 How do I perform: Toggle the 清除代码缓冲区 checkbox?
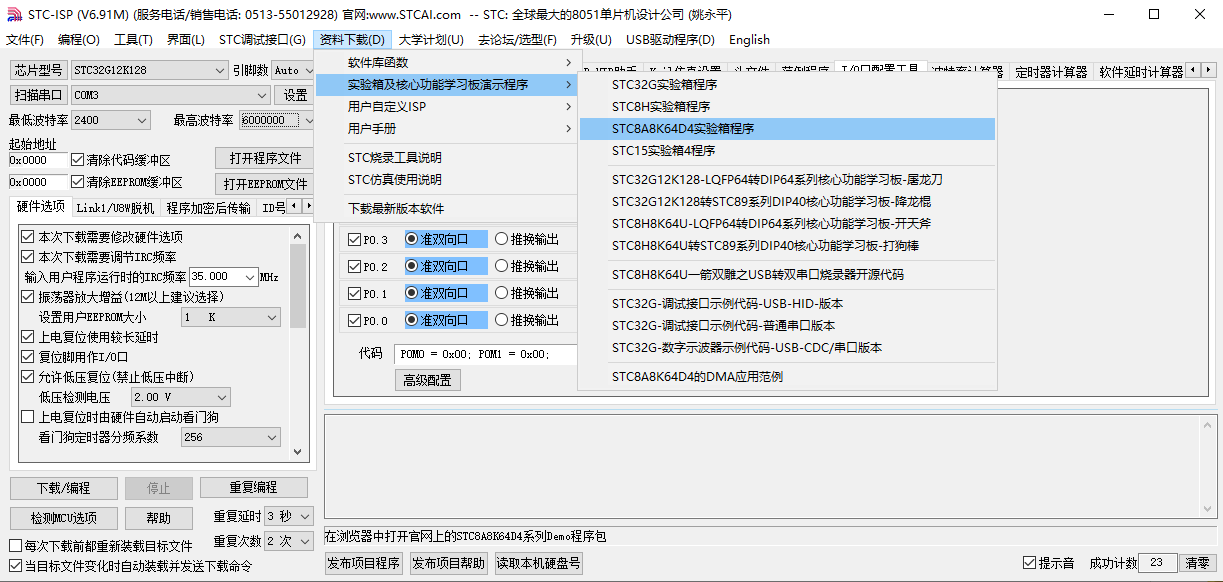(x=121, y=160)
